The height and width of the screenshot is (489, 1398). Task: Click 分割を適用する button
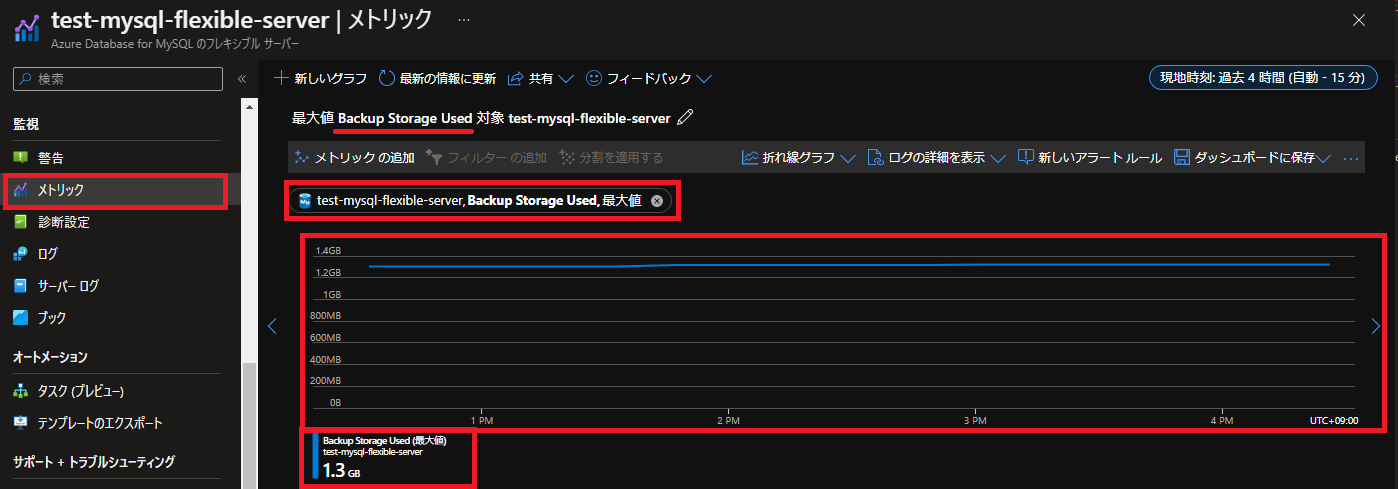(x=611, y=158)
